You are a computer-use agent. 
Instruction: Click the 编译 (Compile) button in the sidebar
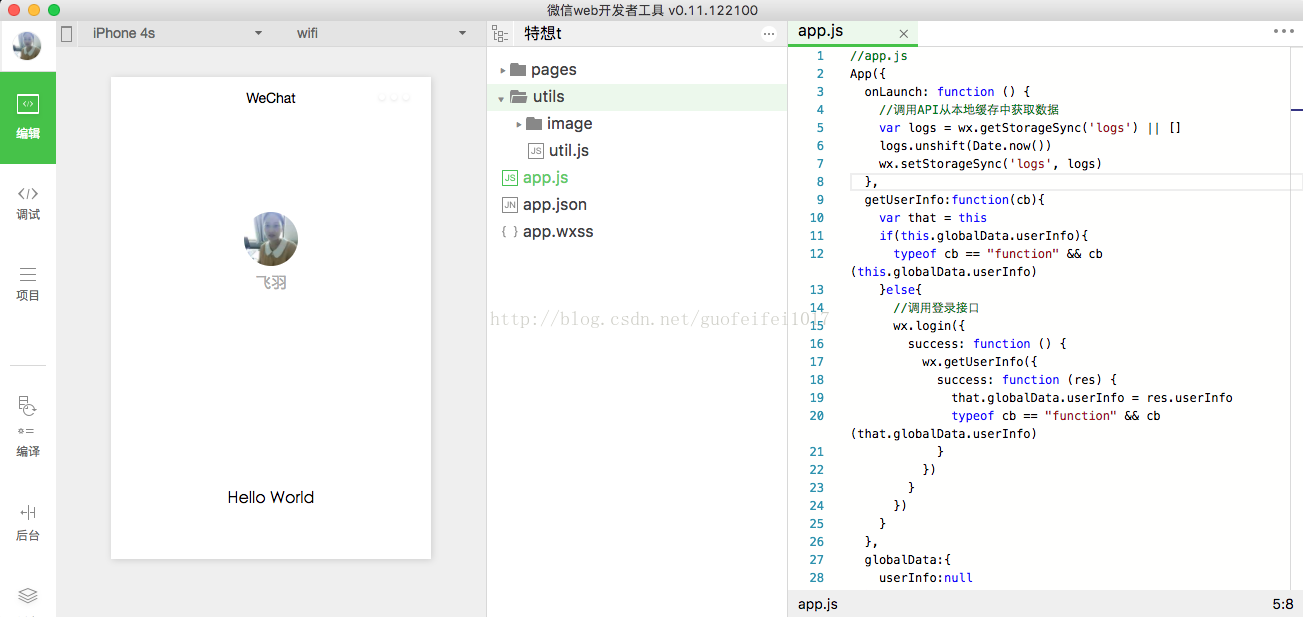tap(28, 425)
